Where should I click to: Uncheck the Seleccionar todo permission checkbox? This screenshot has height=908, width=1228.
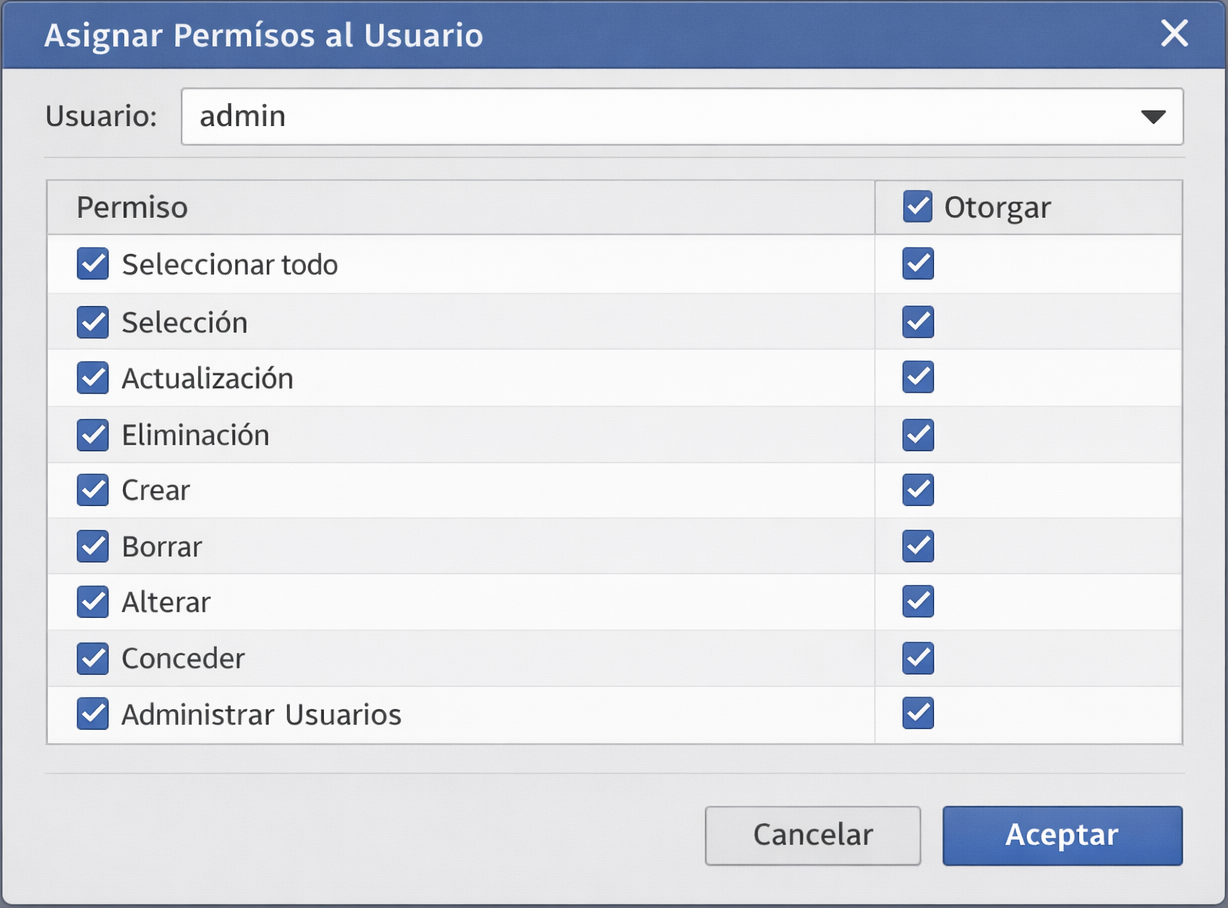pyautogui.click(x=92, y=264)
